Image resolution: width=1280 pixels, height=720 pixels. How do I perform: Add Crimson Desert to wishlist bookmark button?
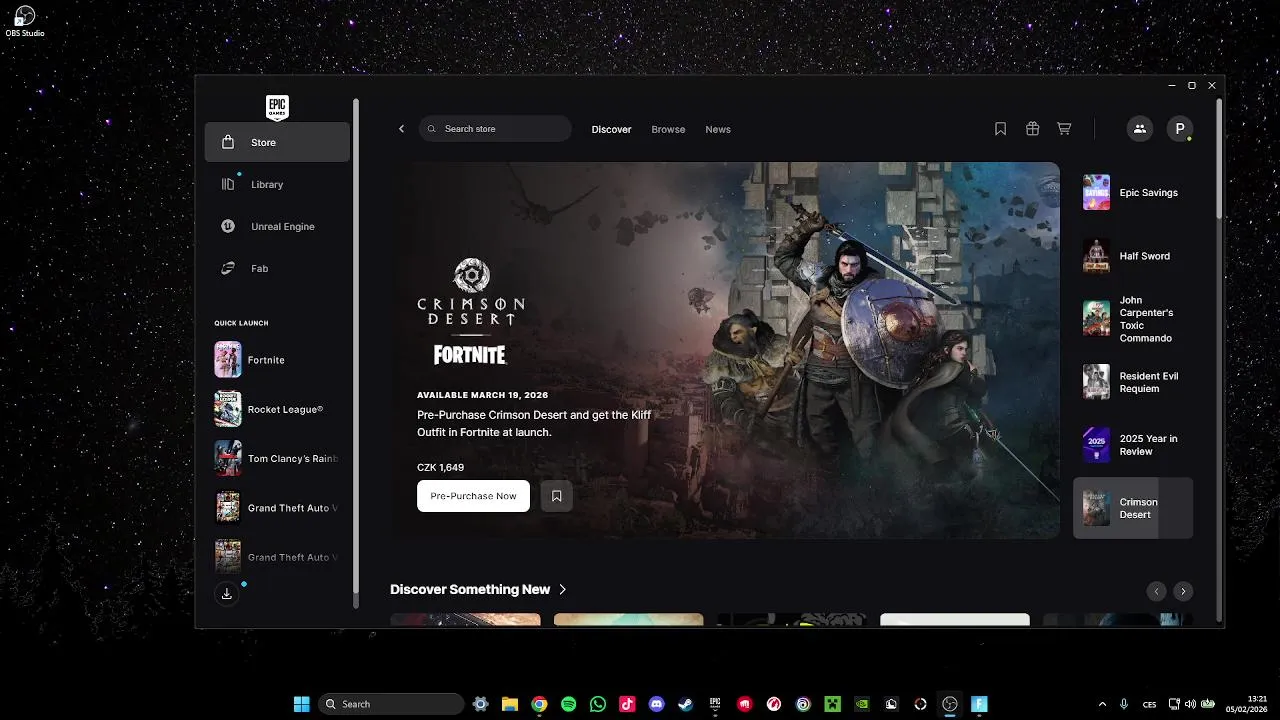557,496
